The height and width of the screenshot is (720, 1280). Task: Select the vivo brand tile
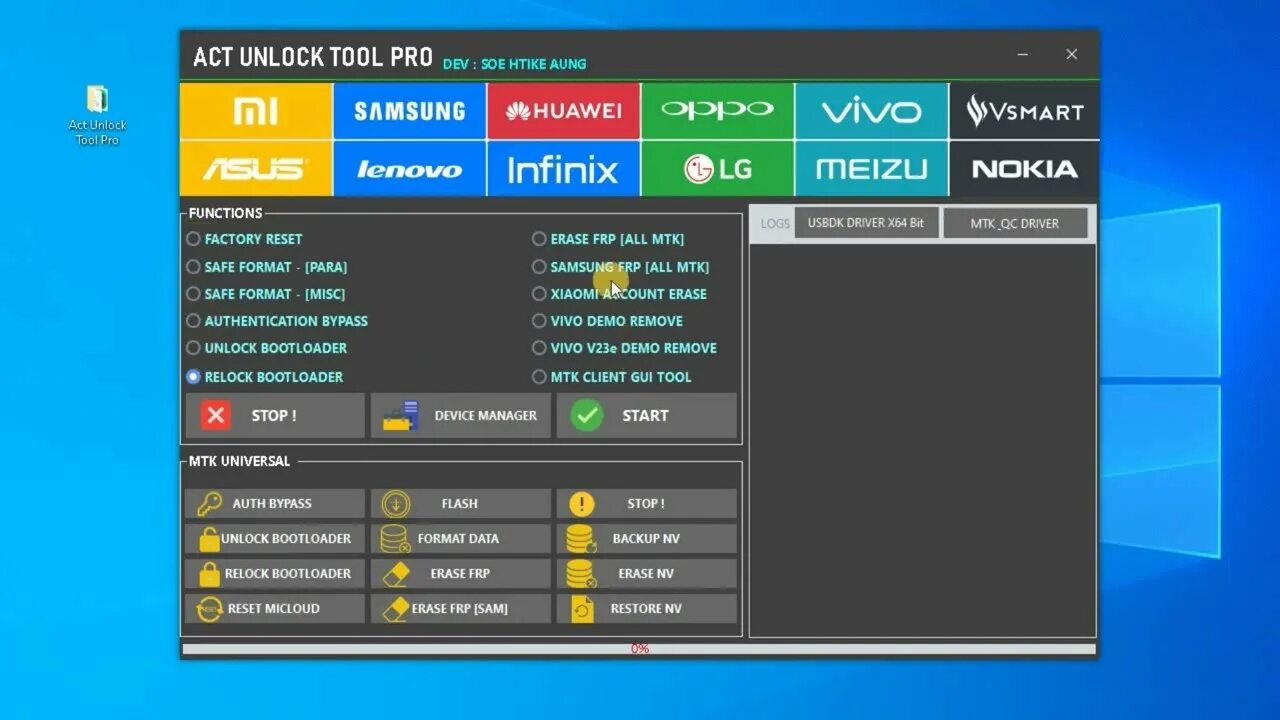click(x=871, y=111)
